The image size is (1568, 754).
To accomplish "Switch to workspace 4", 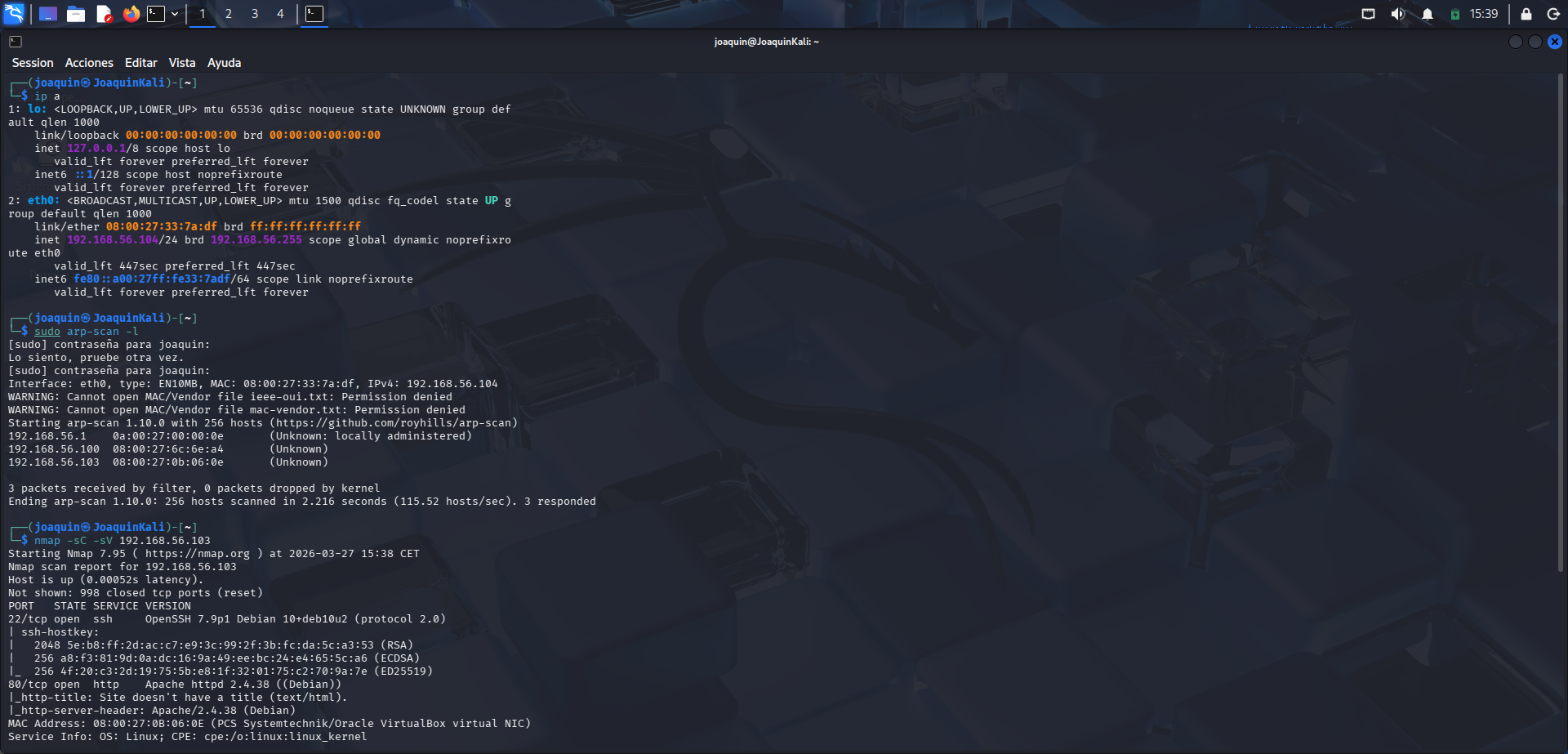I will click(x=280, y=14).
